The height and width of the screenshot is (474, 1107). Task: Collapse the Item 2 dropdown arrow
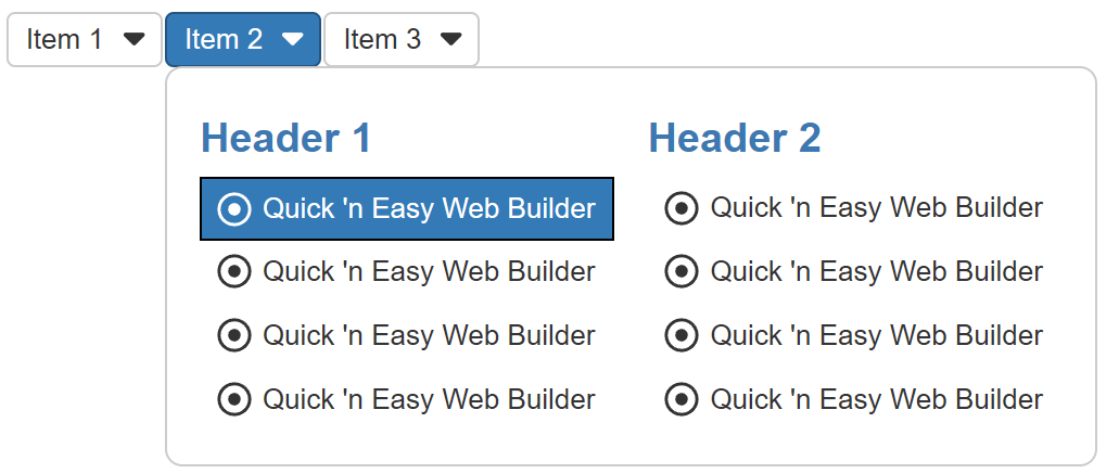click(292, 39)
